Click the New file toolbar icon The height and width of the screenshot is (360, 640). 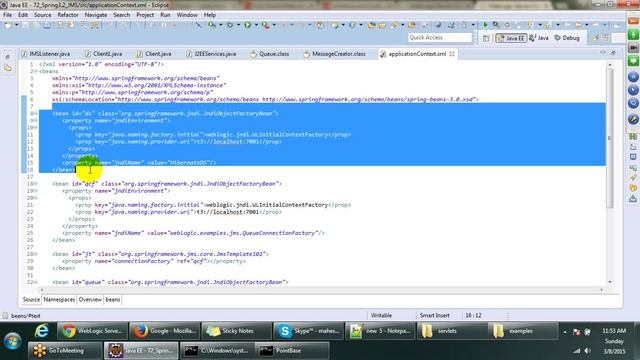point(8,25)
